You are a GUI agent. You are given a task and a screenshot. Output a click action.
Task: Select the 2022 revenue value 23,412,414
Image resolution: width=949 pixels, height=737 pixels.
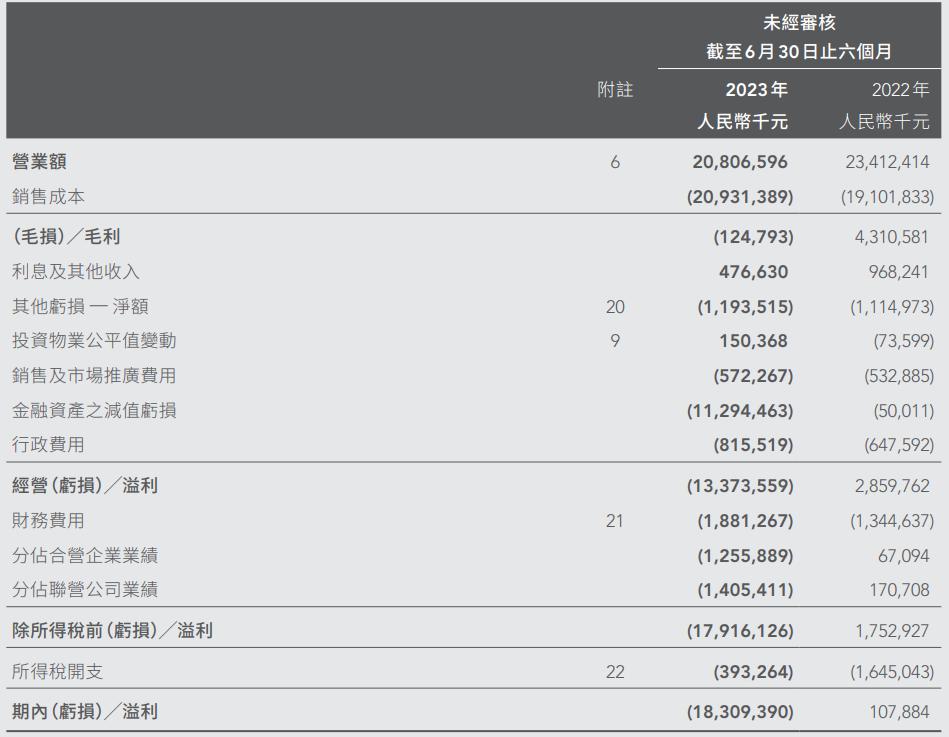click(881, 161)
